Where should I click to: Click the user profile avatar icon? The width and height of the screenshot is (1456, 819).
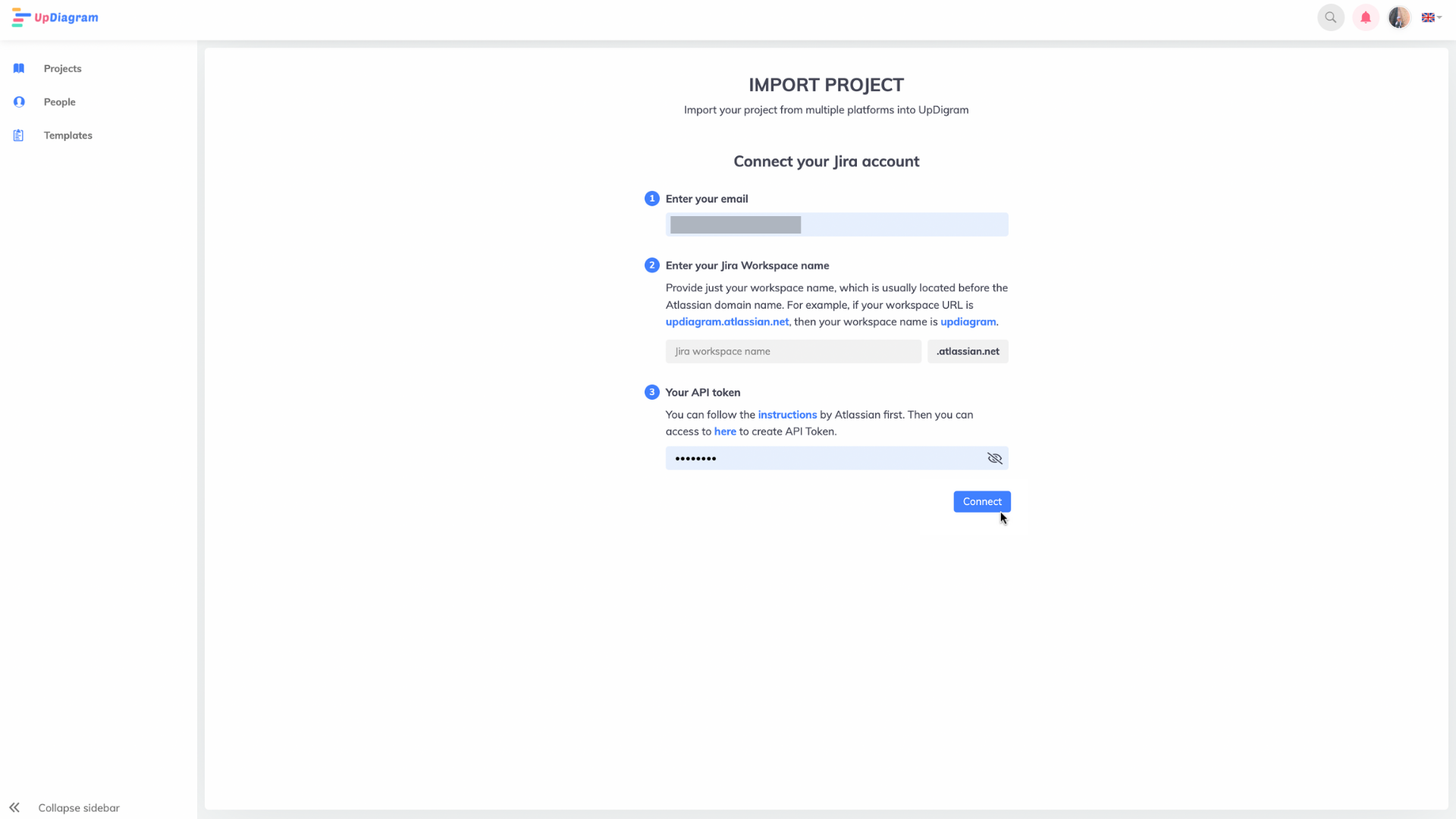pyautogui.click(x=1398, y=17)
